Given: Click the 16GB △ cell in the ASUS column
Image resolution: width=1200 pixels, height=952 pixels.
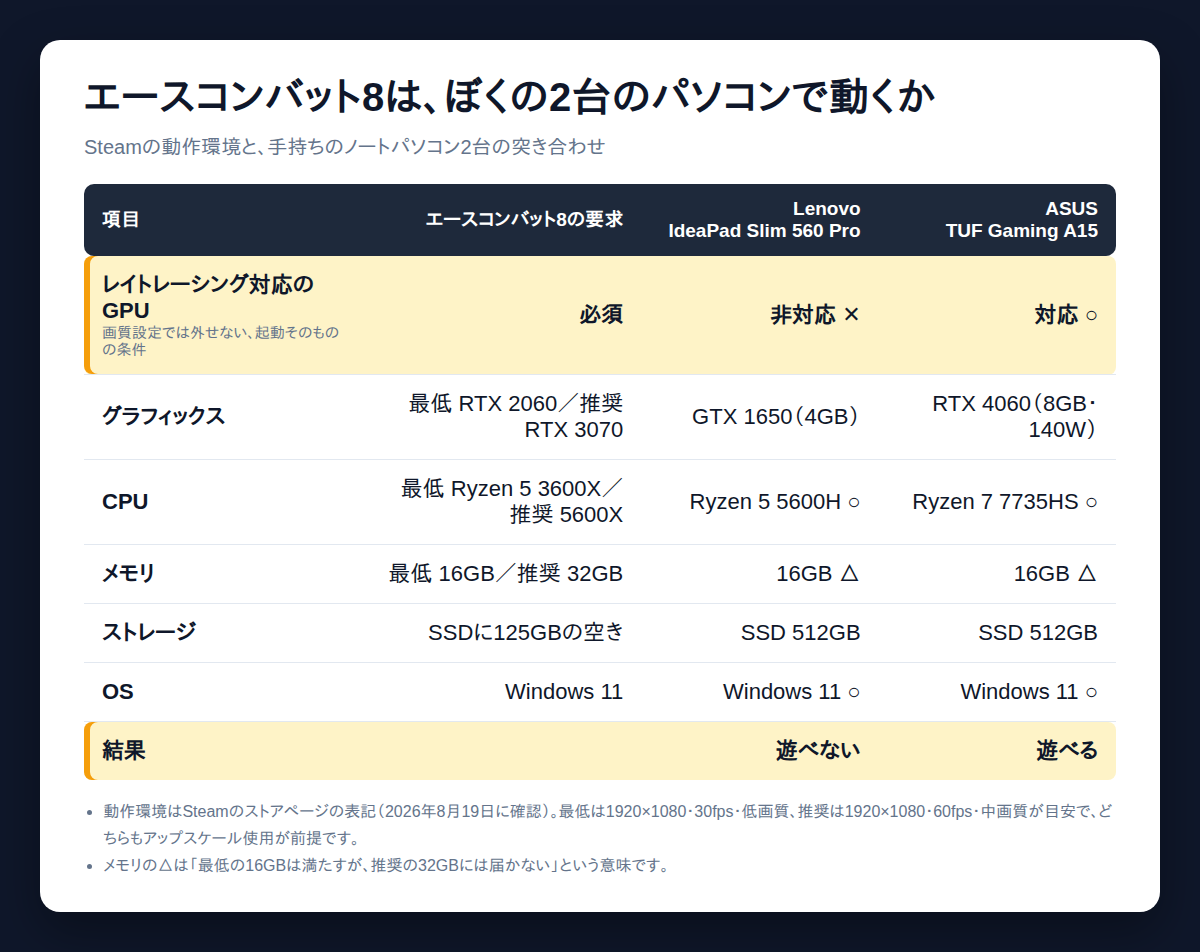Looking at the screenshot, I should (x=1056, y=574).
